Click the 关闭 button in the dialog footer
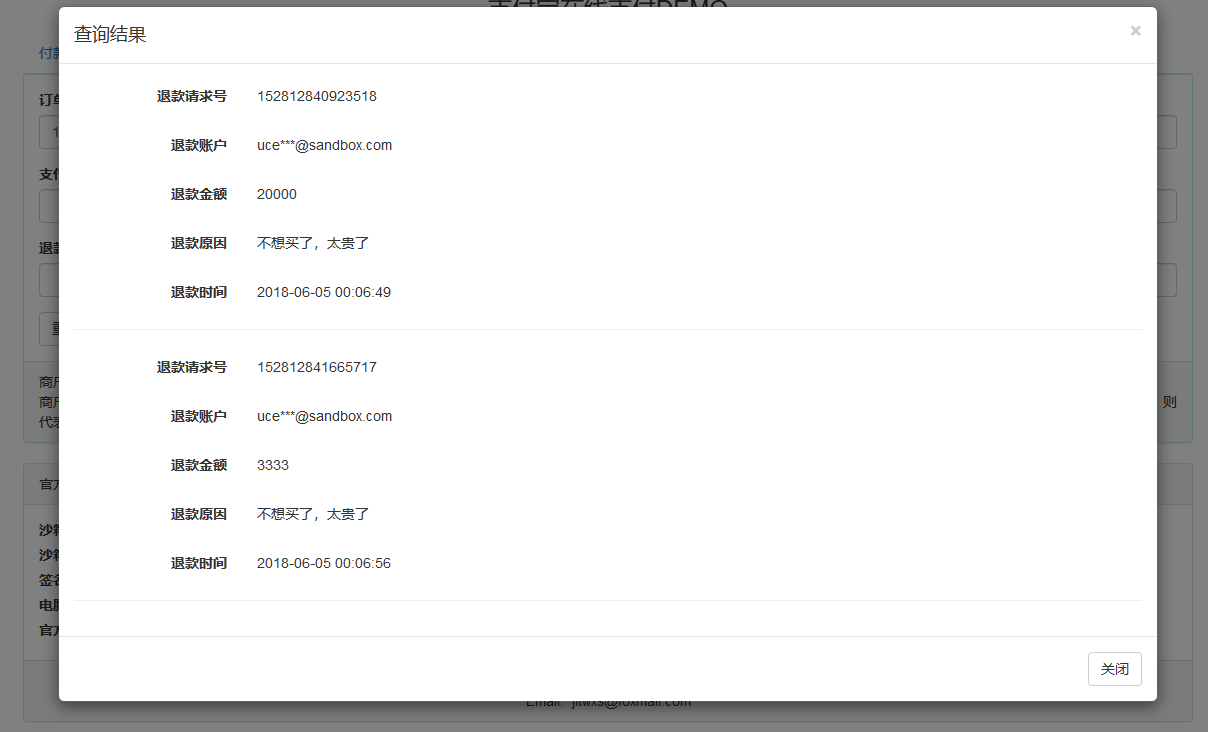Image resolution: width=1208 pixels, height=732 pixels. pyautogui.click(x=1114, y=668)
